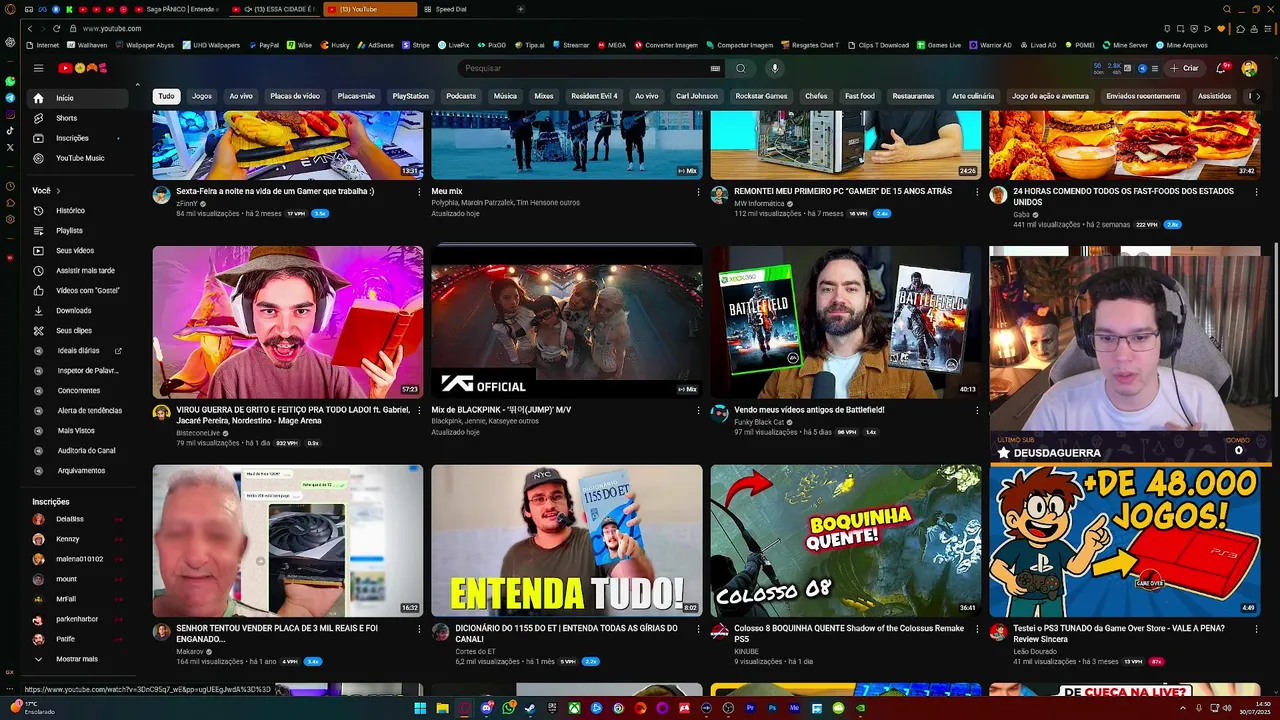Start voice search with microphone icon

(774, 68)
